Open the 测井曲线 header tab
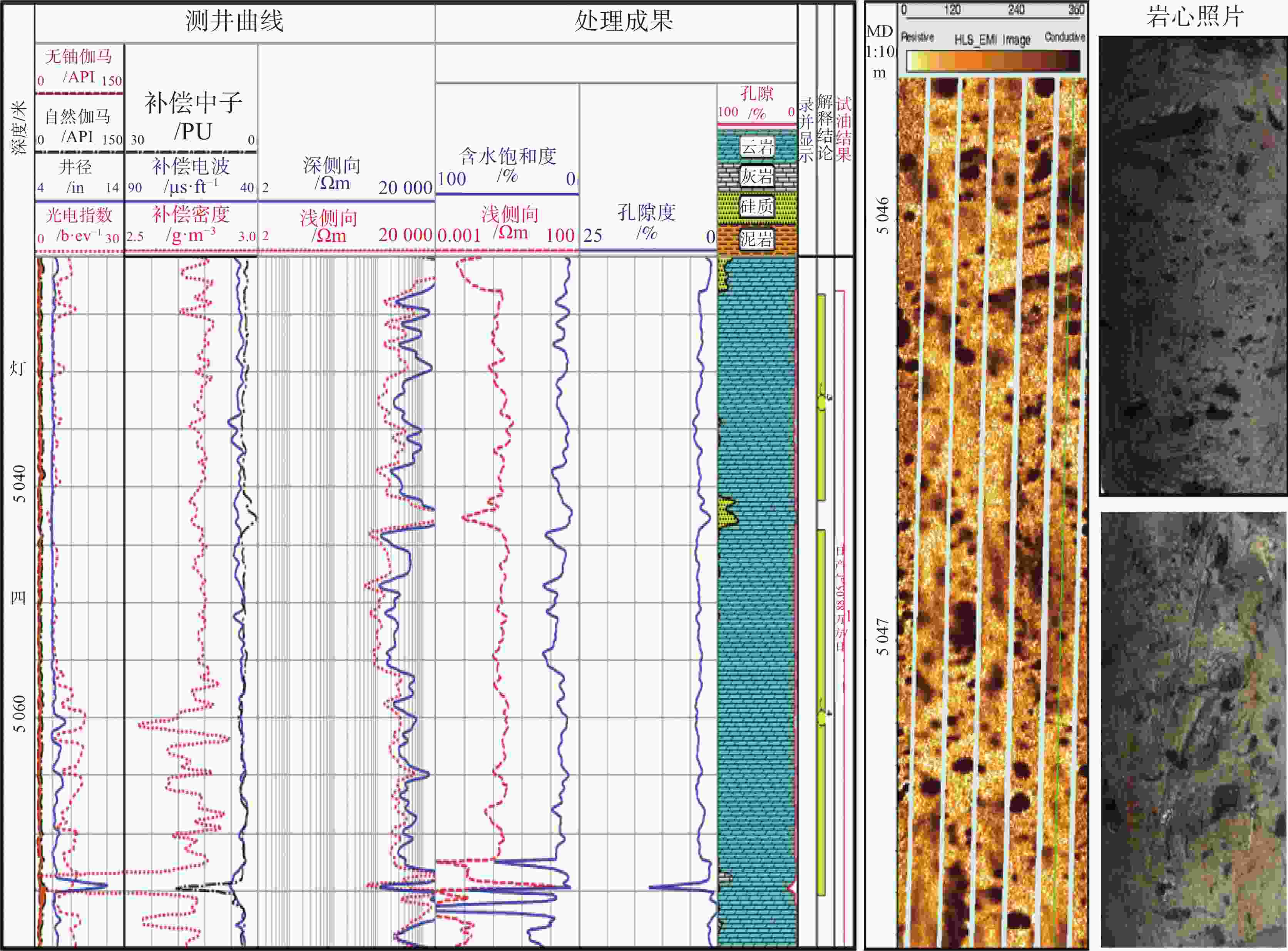1288x951 pixels. [x=234, y=22]
